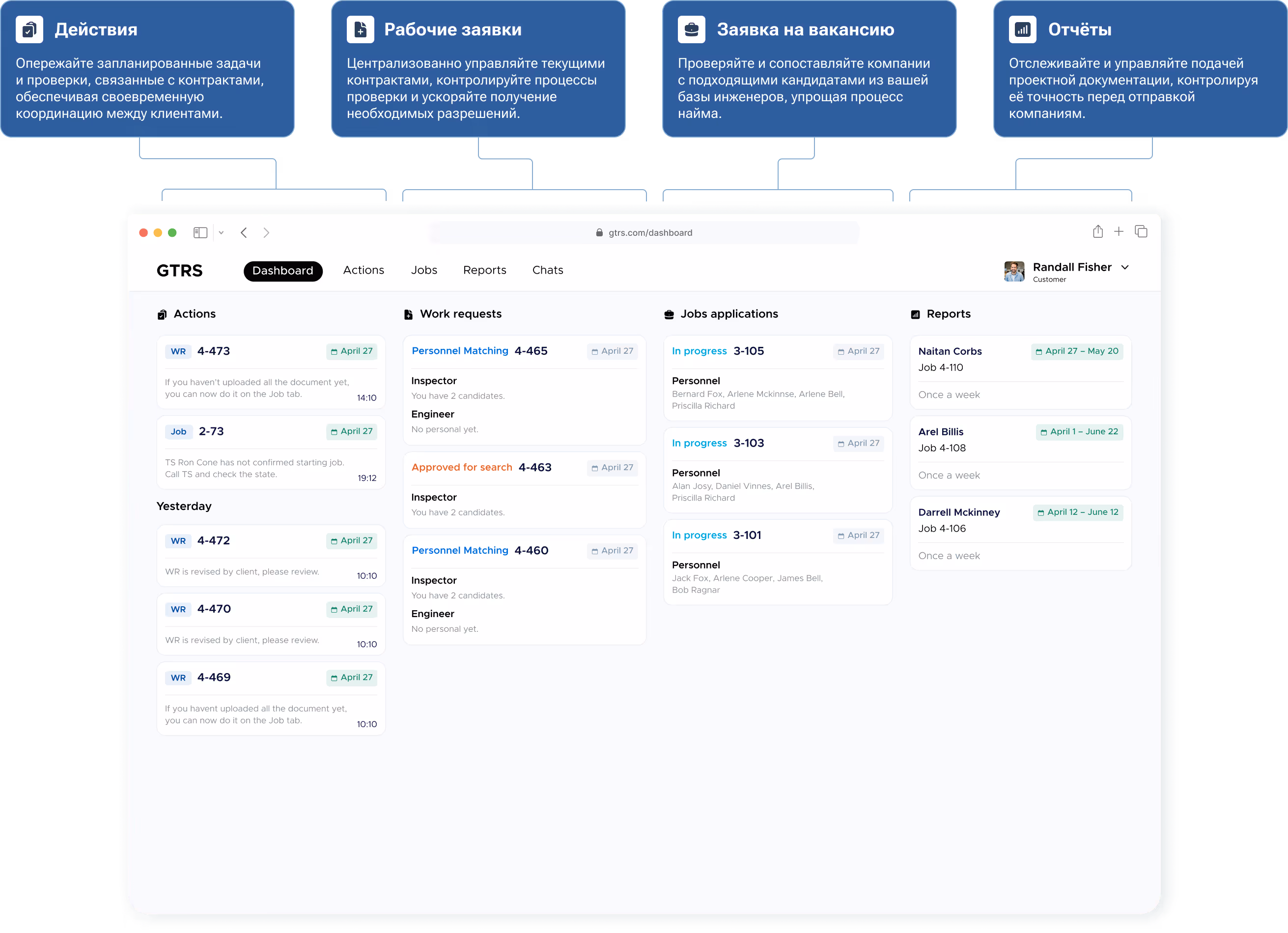1288x933 pixels.
Task: Open a new tab with plus icon
Action: pyautogui.click(x=1119, y=232)
